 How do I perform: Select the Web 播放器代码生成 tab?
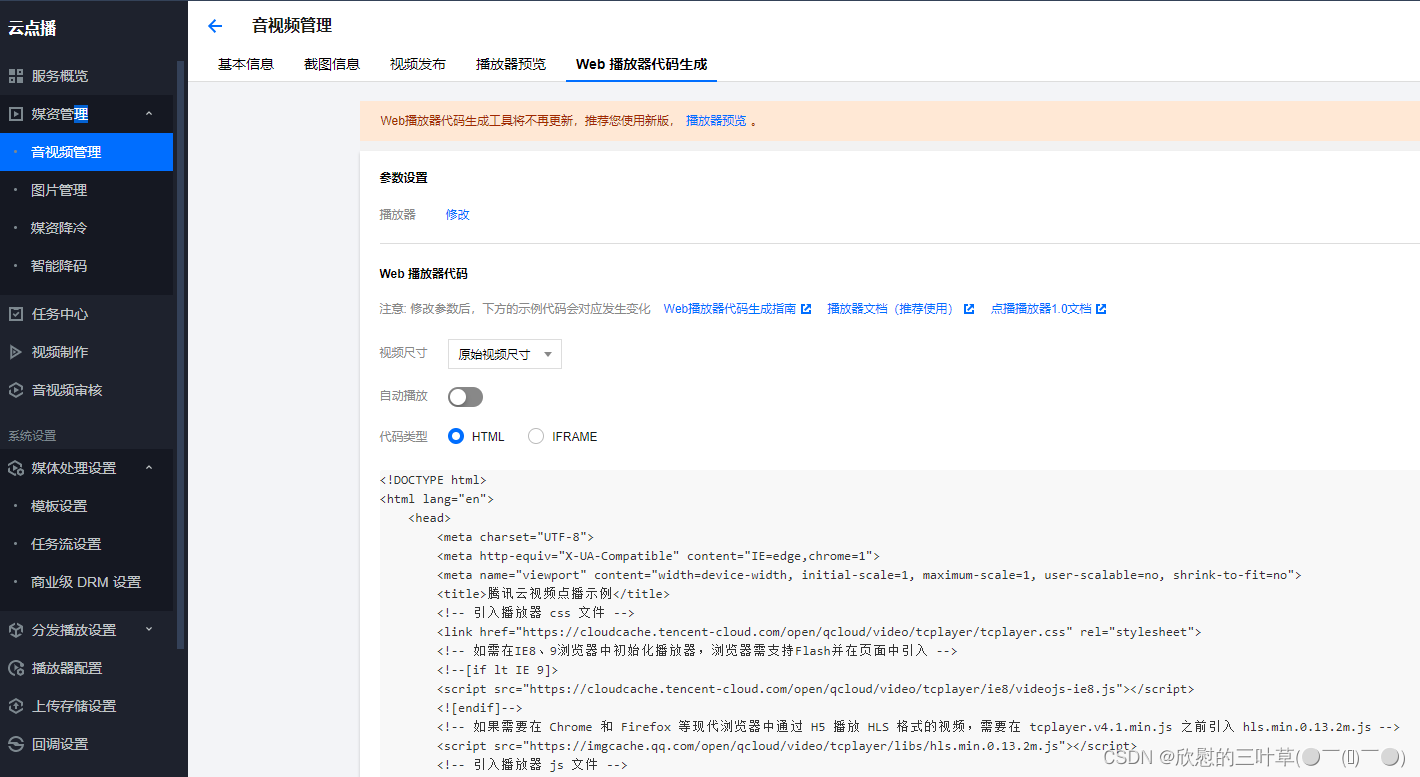tap(641, 64)
